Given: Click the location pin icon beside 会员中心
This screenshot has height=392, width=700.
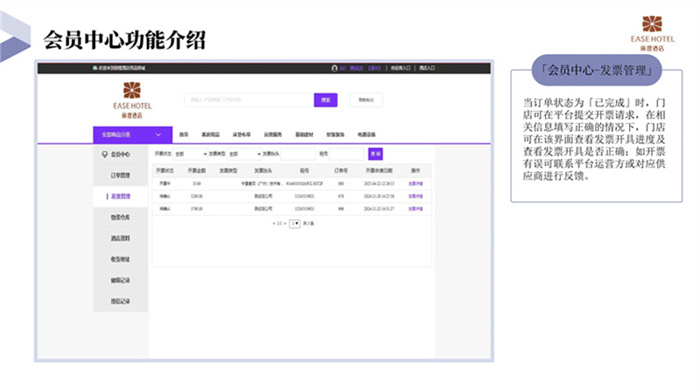Looking at the screenshot, I should click(104, 154).
